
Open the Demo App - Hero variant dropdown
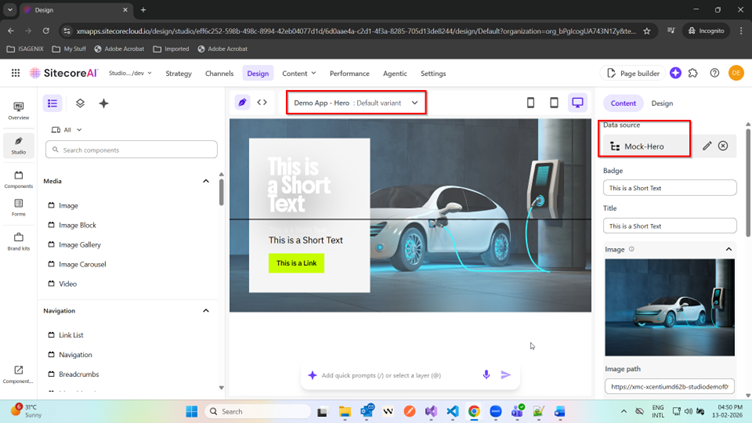pyautogui.click(x=356, y=103)
